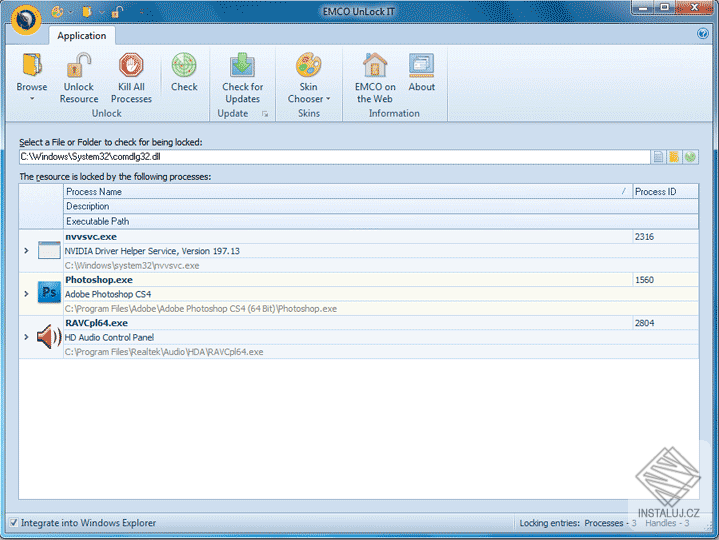Click the file path input field
This screenshot has height=540, width=719.
point(334,157)
